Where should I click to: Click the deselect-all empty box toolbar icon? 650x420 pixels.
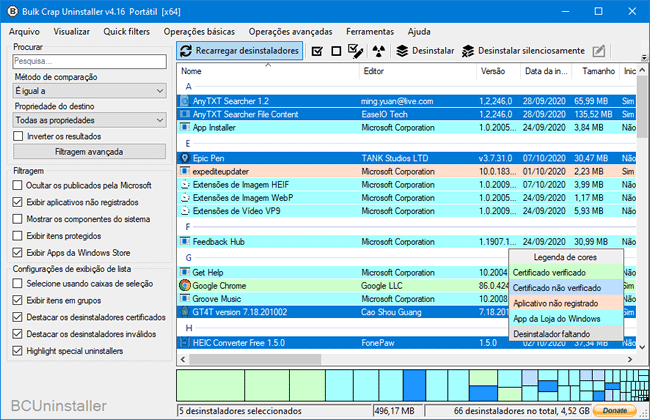coord(336,51)
